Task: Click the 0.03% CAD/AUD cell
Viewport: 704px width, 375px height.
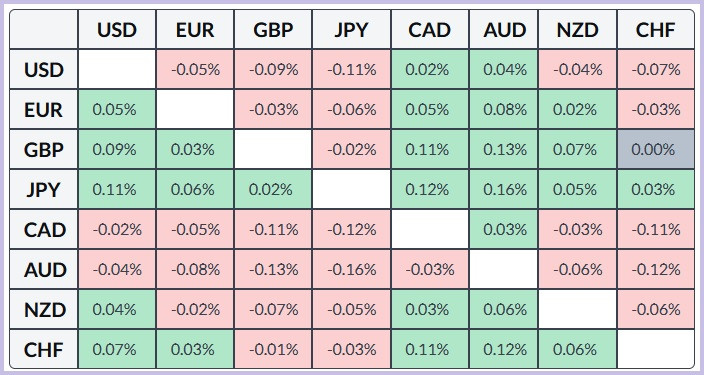Action: coord(504,229)
